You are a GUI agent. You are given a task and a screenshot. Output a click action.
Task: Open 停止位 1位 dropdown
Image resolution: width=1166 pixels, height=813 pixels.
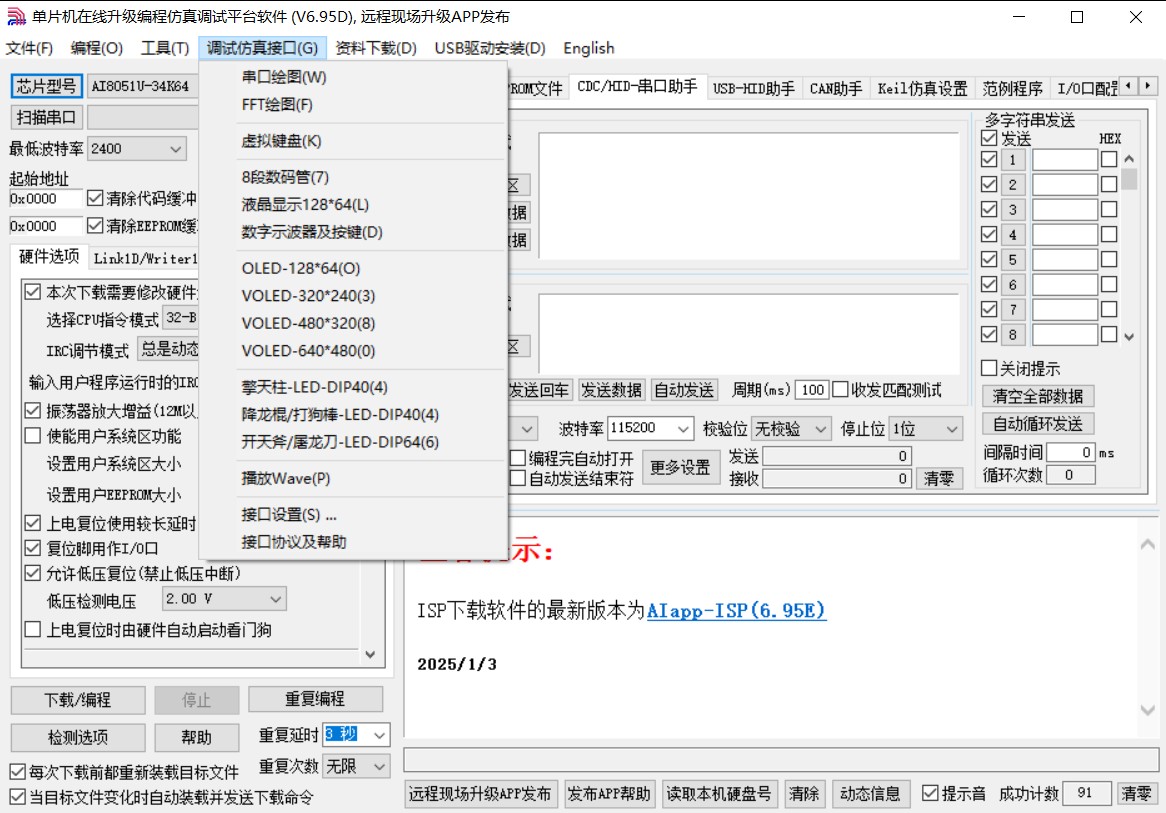[x=926, y=428]
